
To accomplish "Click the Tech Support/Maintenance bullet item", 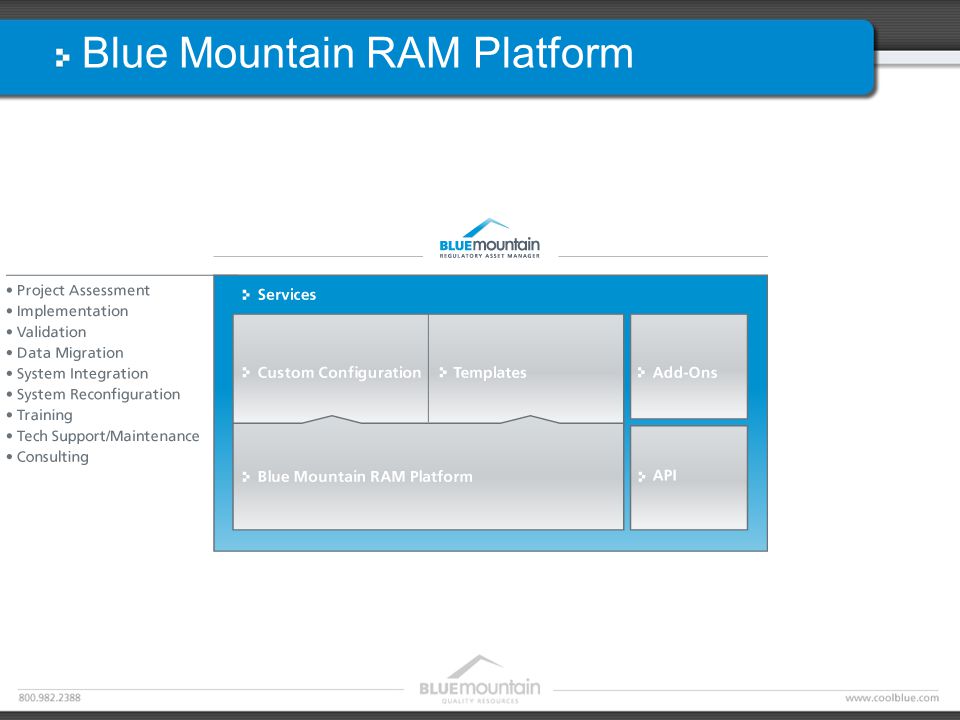I will click(x=103, y=436).
